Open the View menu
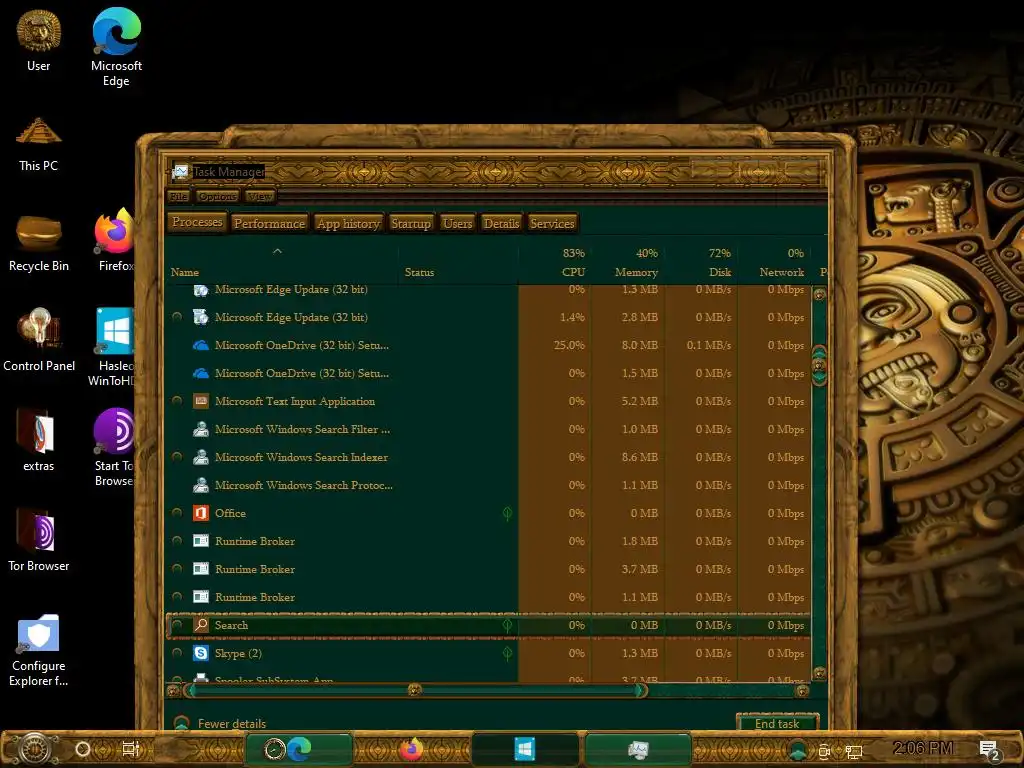1024x768 pixels. [259, 197]
